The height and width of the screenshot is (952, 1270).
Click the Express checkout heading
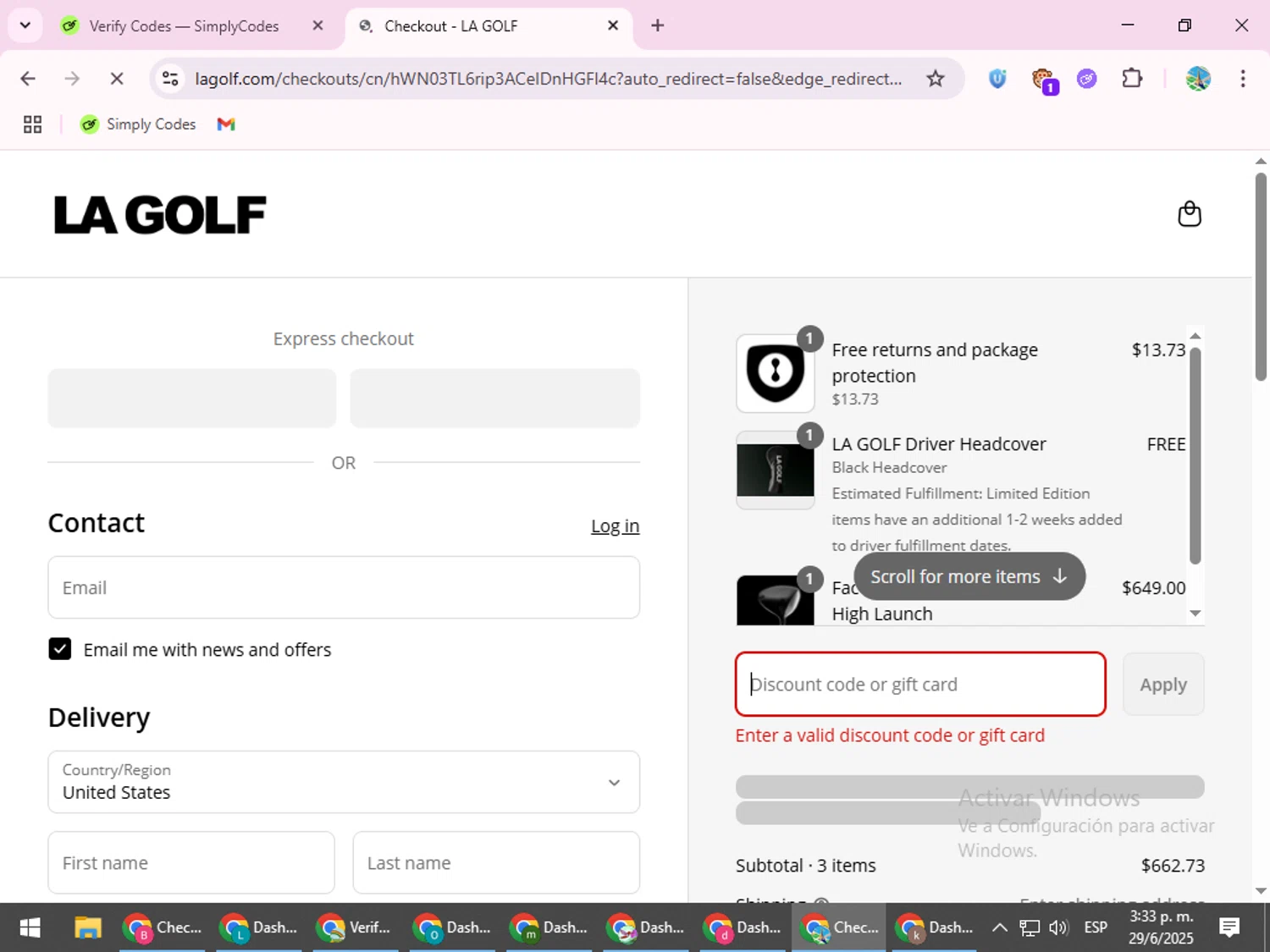[x=344, y=338]
